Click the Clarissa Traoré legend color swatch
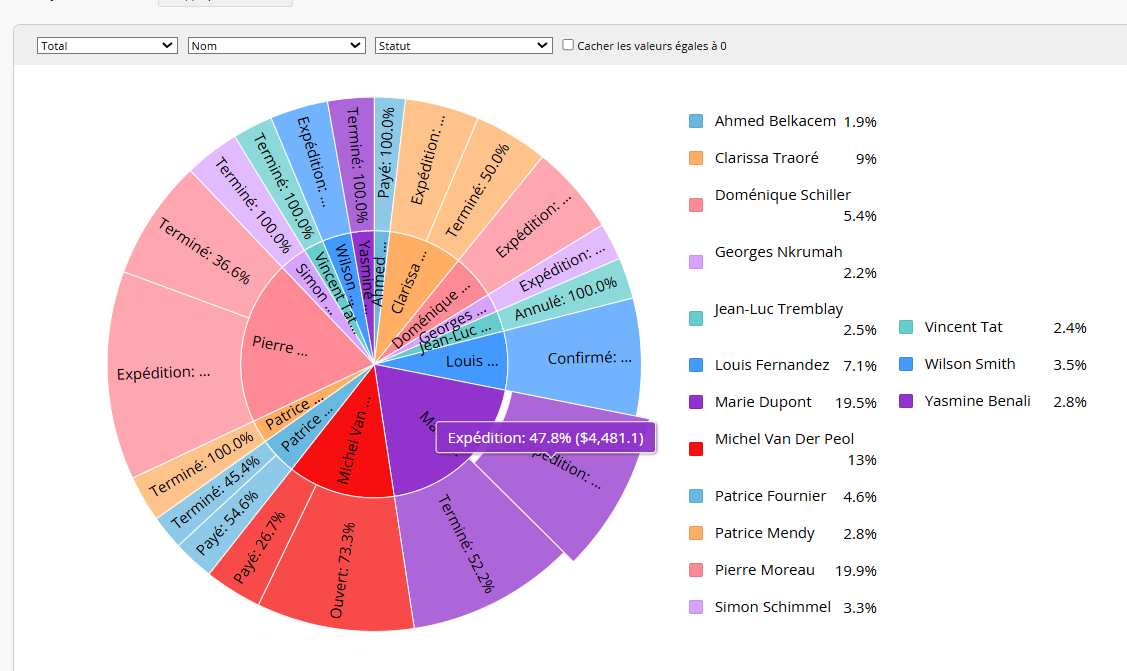The image size is (1127, 671). pos(696,158)
